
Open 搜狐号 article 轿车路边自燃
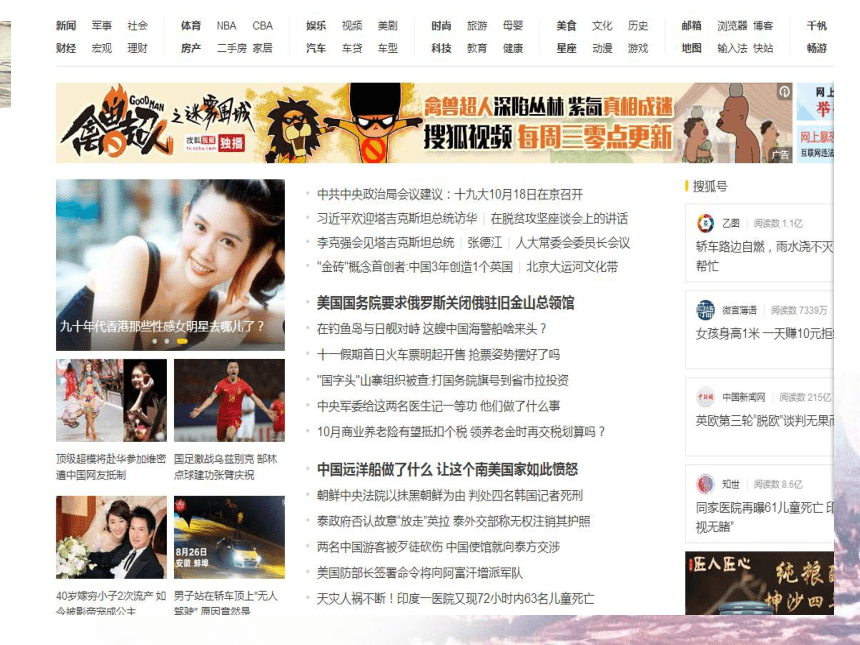point(765,256)
